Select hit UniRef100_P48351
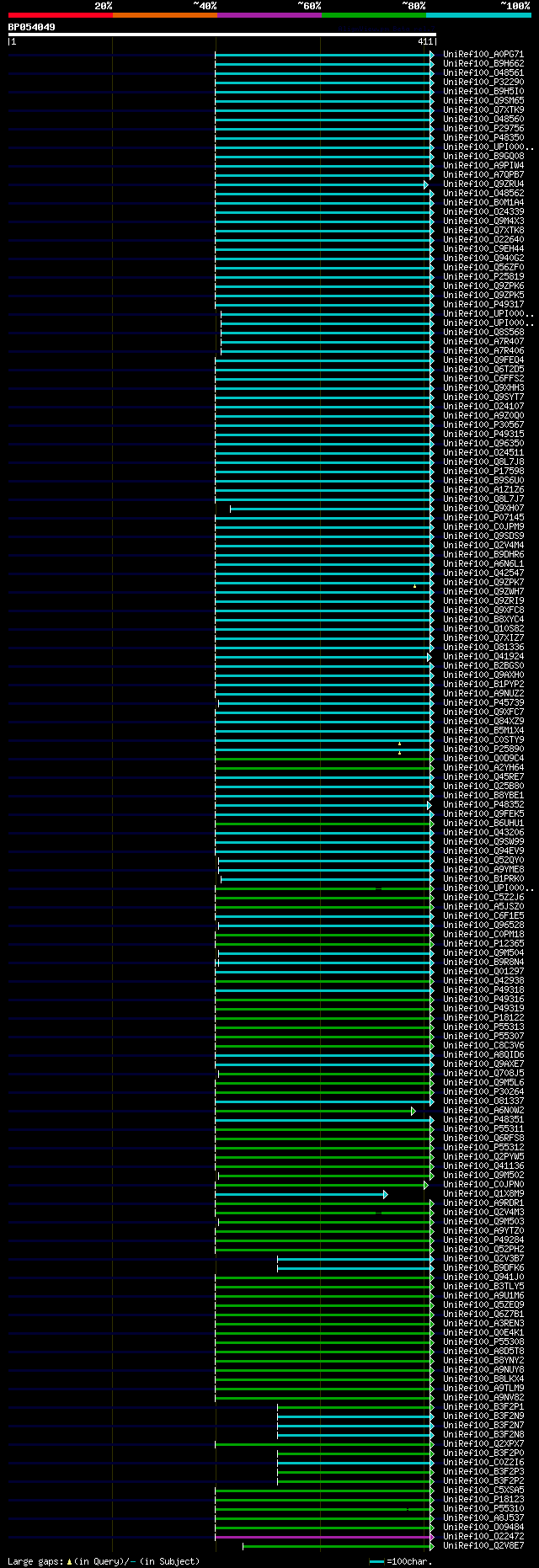The height and width of the screenshot is (1568, 539). tap(483, 1120)
